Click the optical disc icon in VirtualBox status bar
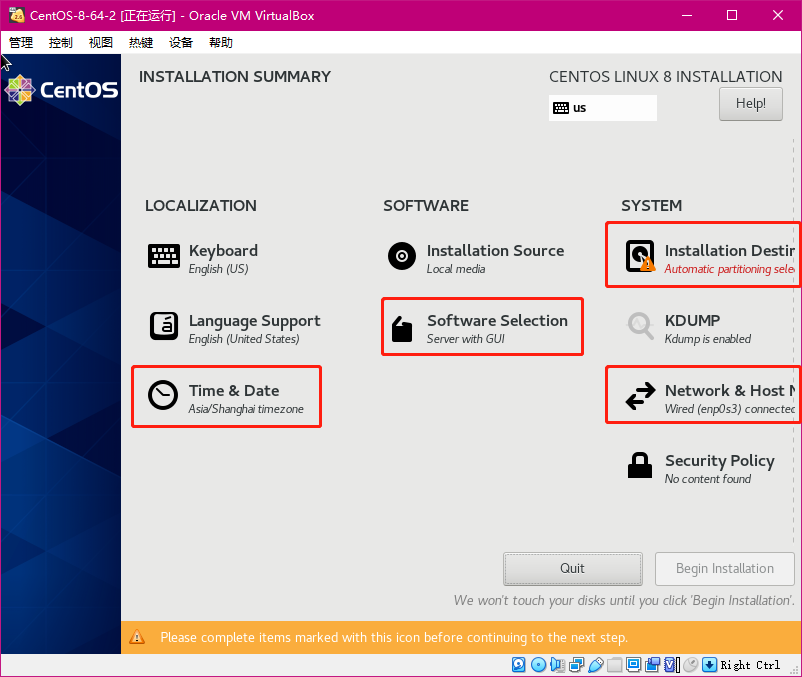This screenshot has height=677, width=802. tap(538, 665)
